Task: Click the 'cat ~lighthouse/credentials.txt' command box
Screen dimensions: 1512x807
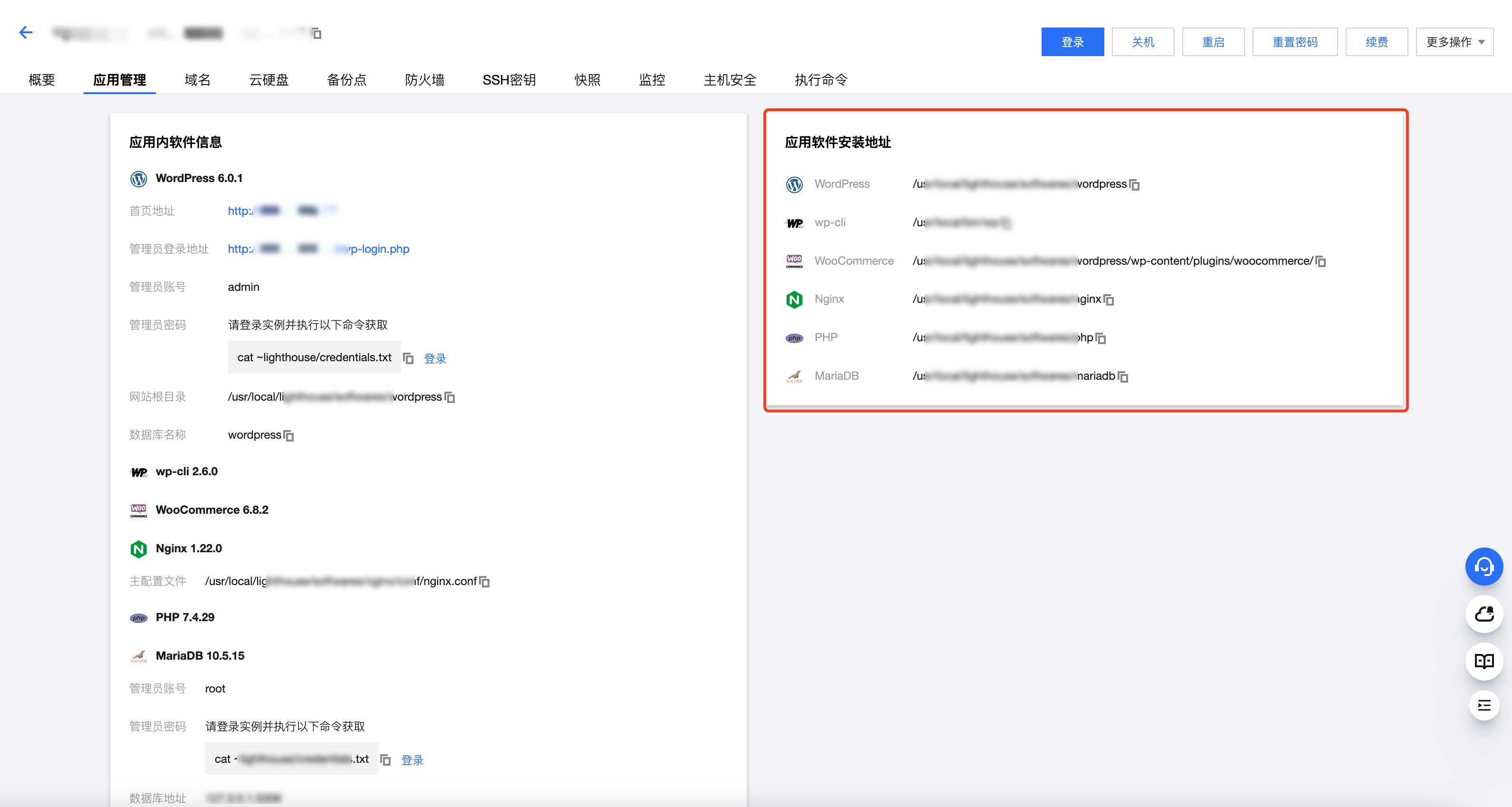Action: [x=314, y=357]
